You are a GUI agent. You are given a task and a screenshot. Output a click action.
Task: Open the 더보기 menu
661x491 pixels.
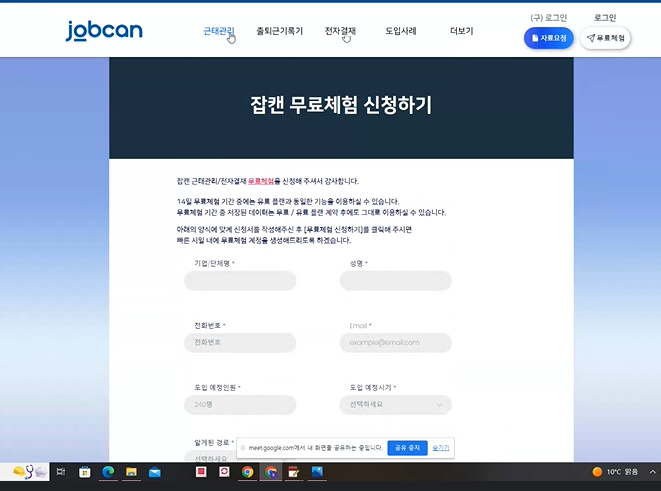coord(462,31)
